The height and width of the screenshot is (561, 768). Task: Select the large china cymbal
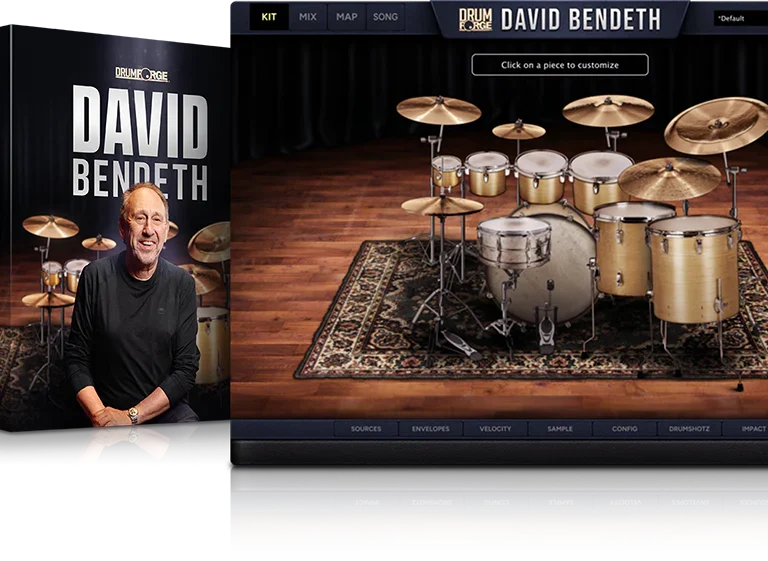[x=715, y=125]
